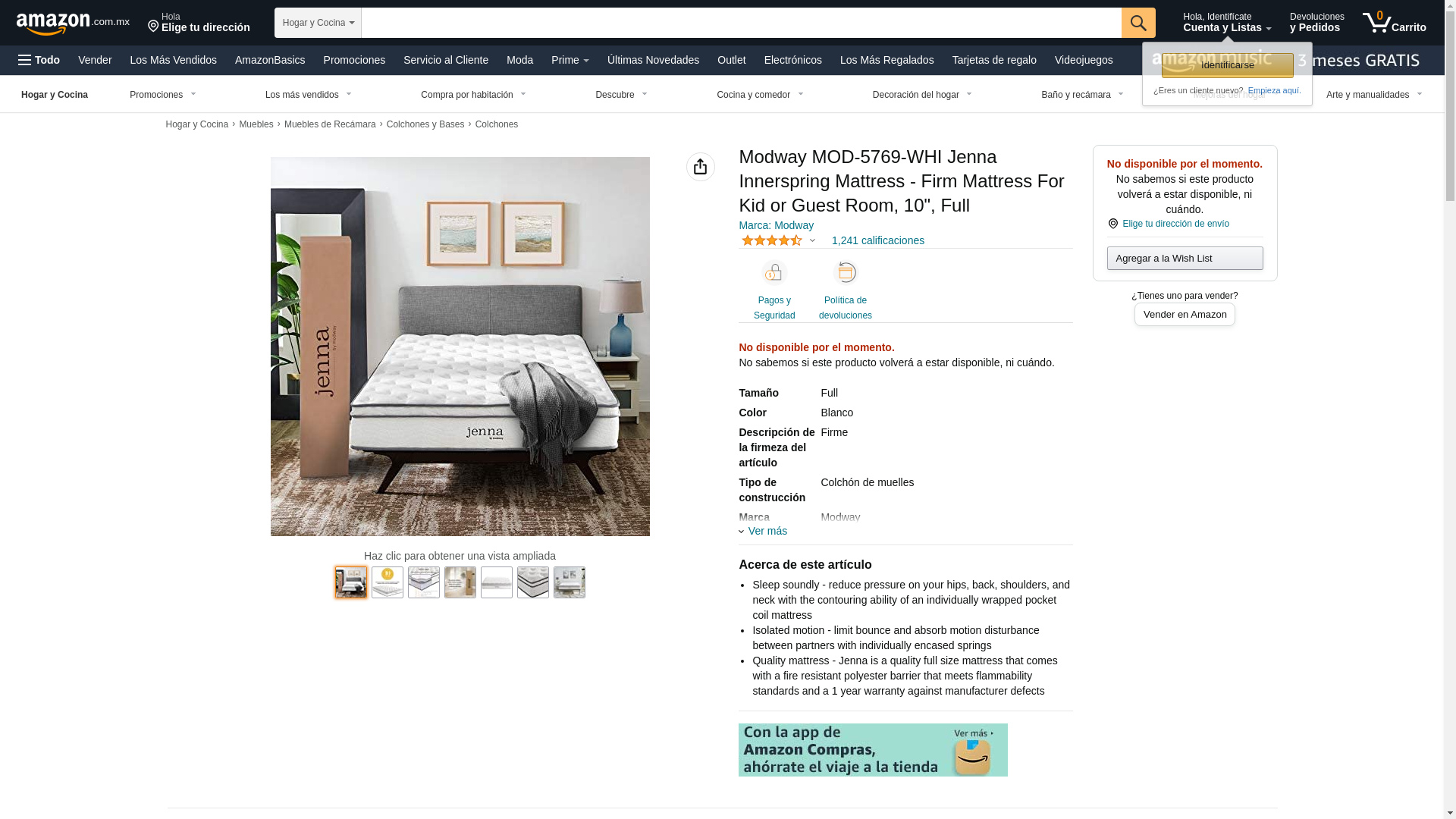
Task: Click the magnifying glass search button
Action: pos(1138,23)
